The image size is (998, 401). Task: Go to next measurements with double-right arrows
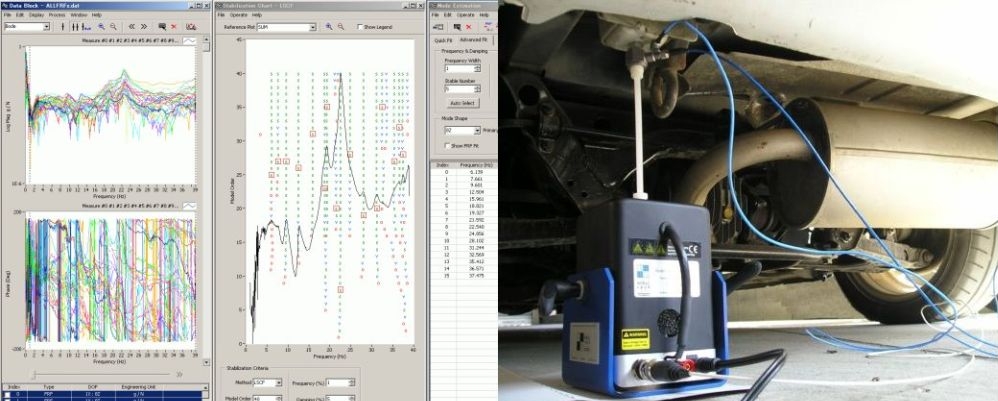144,27
